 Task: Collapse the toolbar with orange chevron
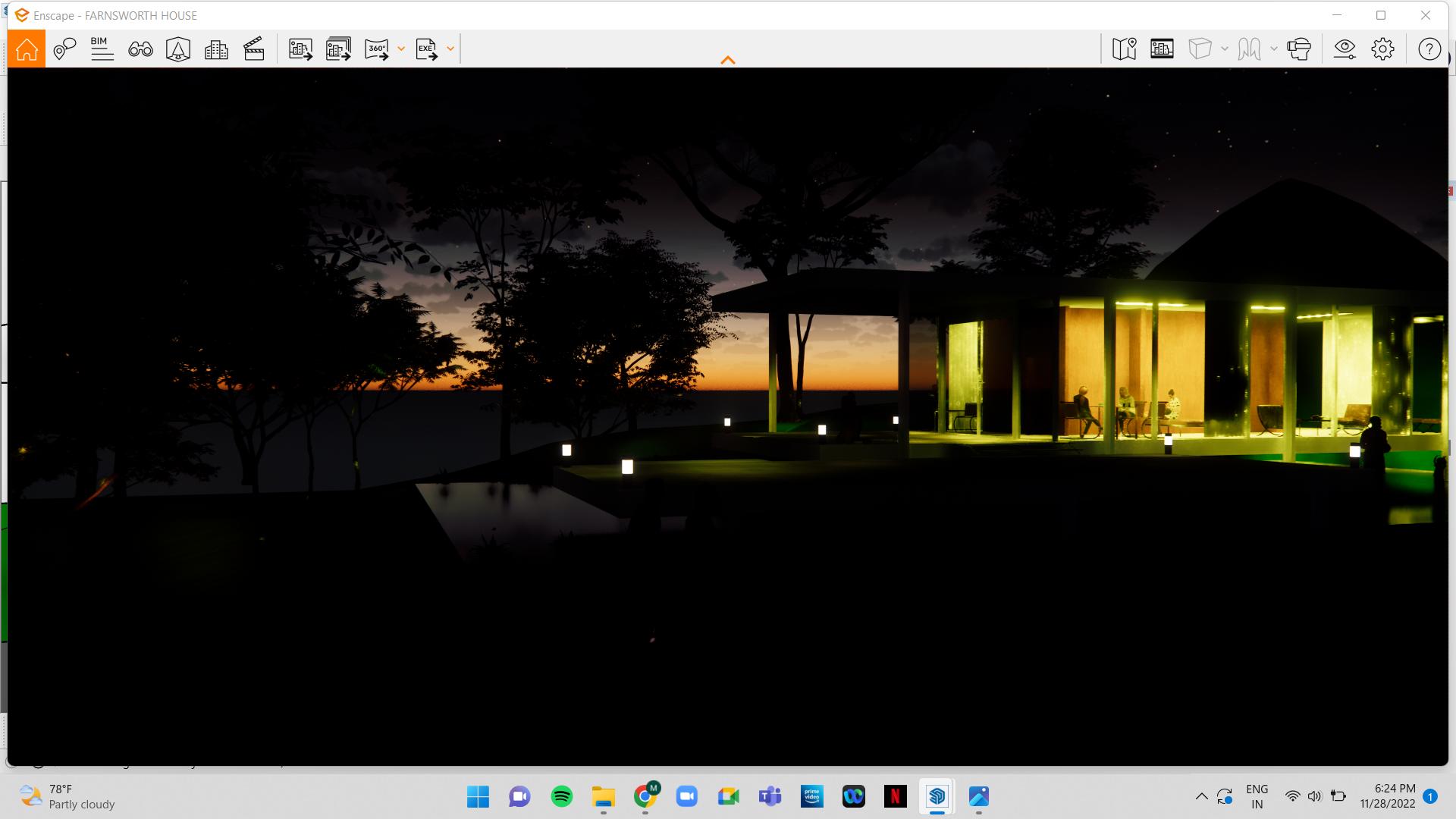pyautogui.click(x=728, y=60)
